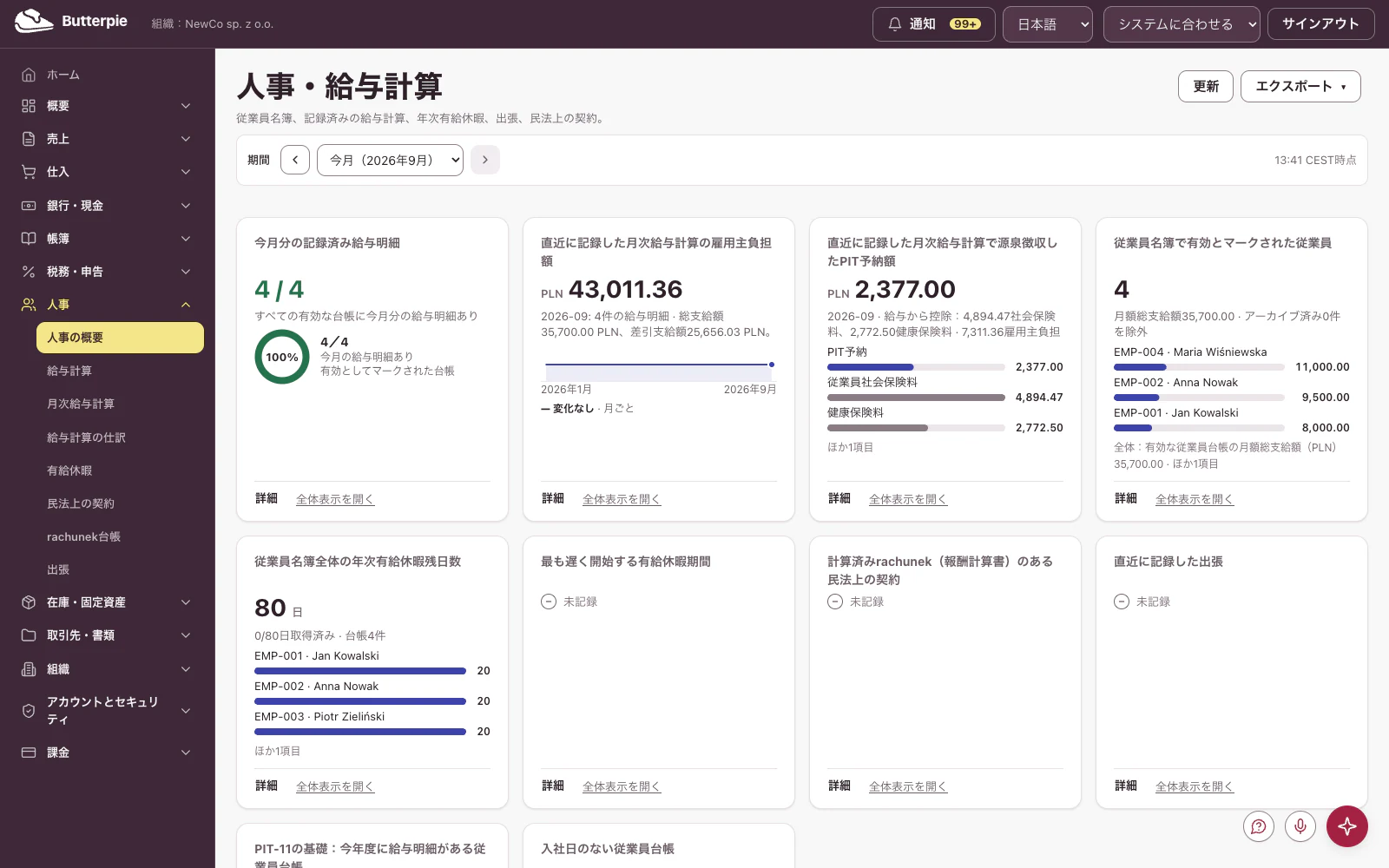Click the 99+ notification badge

click(965, 24)
